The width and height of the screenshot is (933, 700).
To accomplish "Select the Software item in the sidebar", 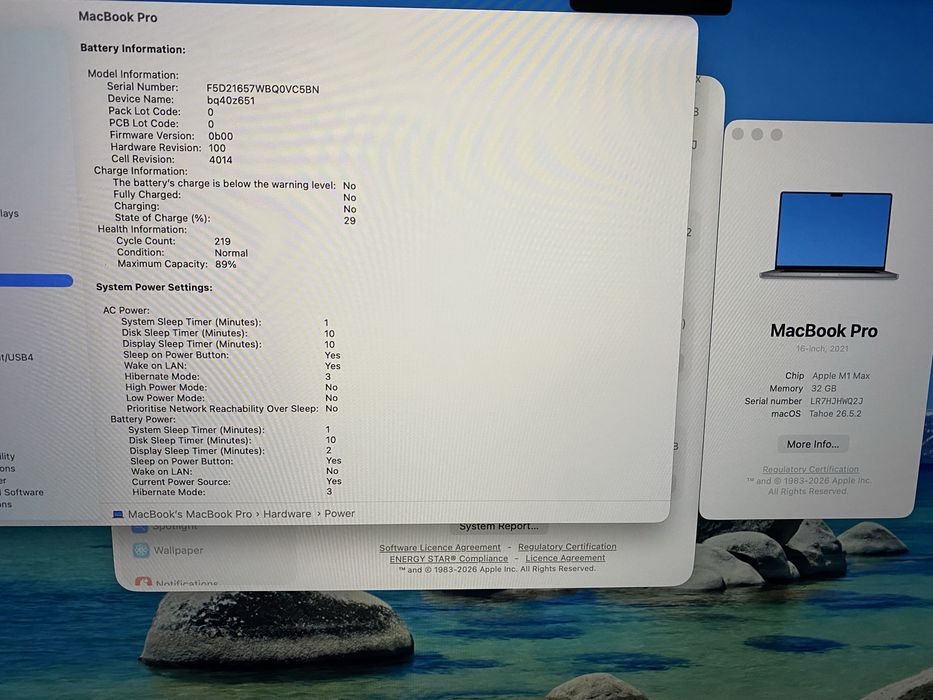I will pyautogui.click(x=22, y=492).
